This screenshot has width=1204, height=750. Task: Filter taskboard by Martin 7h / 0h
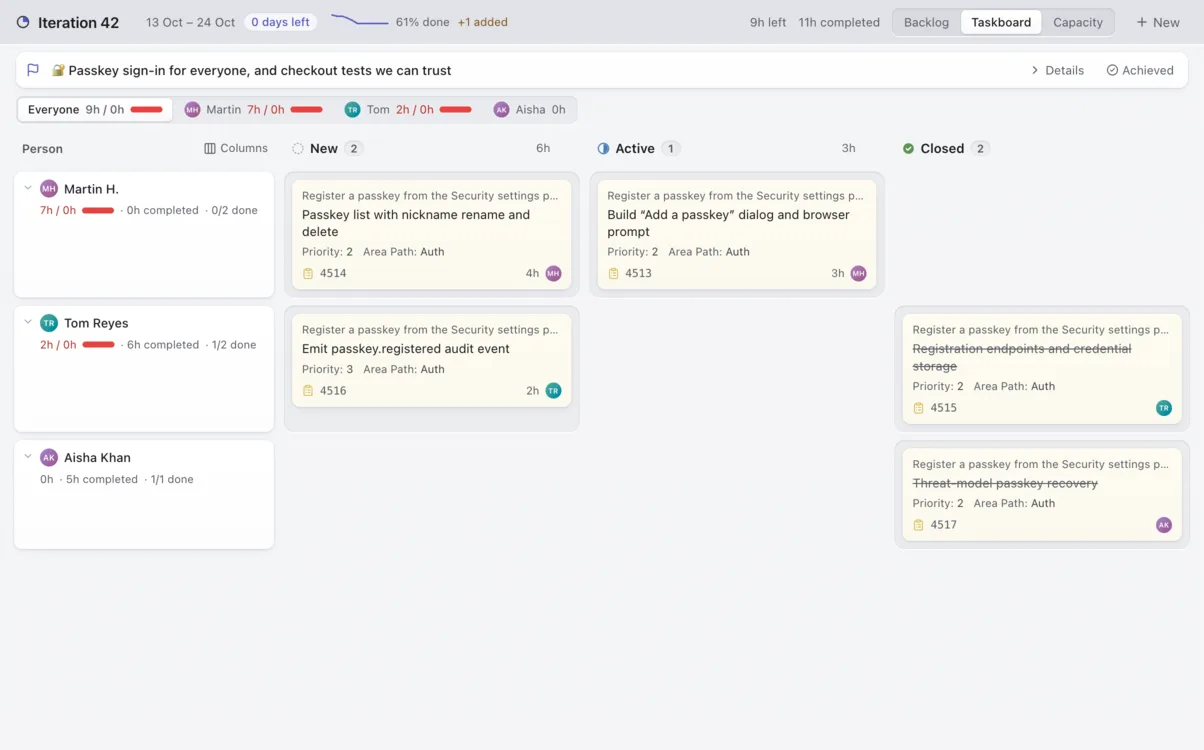[x=254, y=110]
